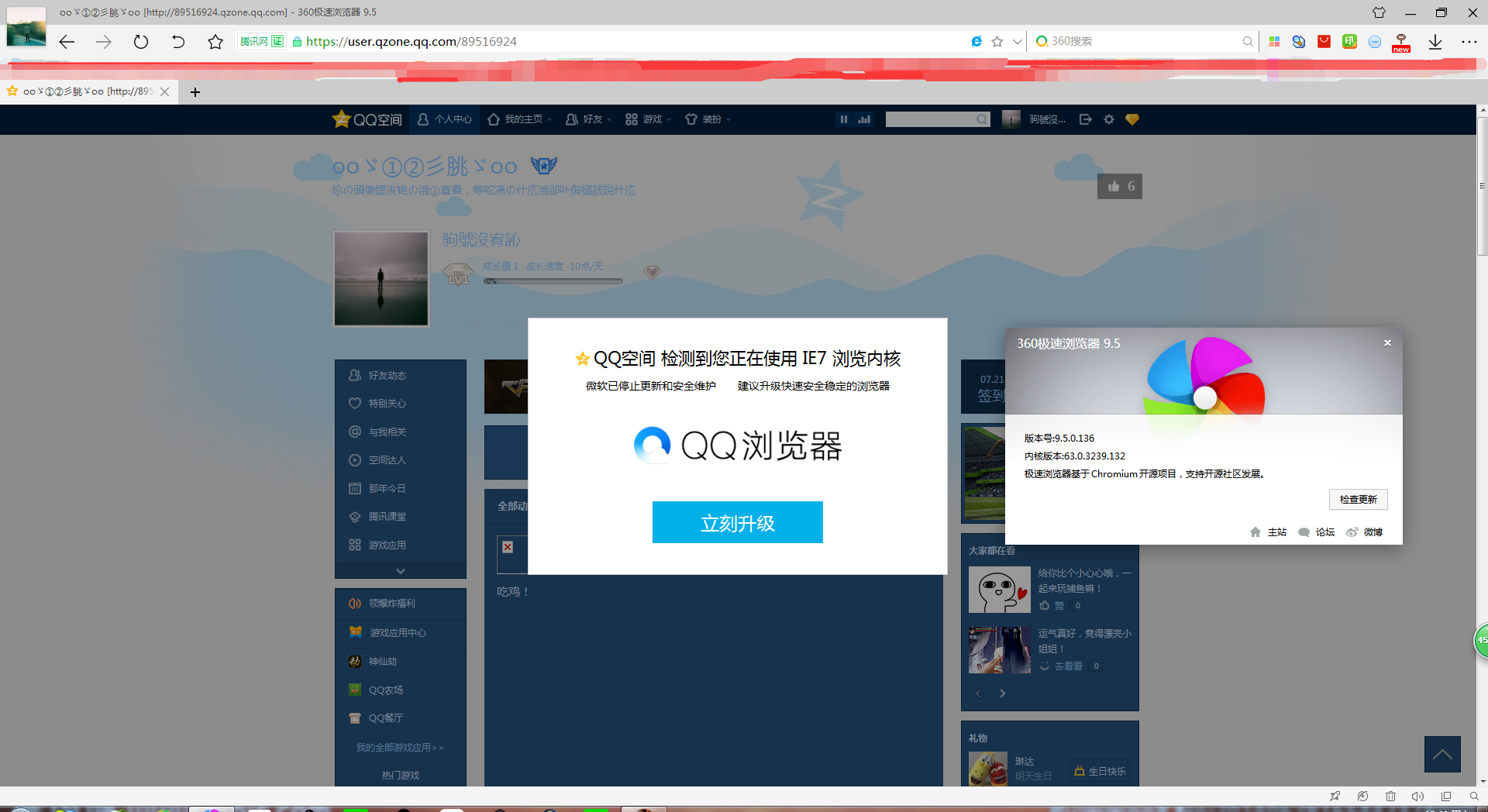The height and width of the screenshot is (812, 1488).
Task: Open the skin shirt icon in title bar
Action: click(x=1379, y=12)
